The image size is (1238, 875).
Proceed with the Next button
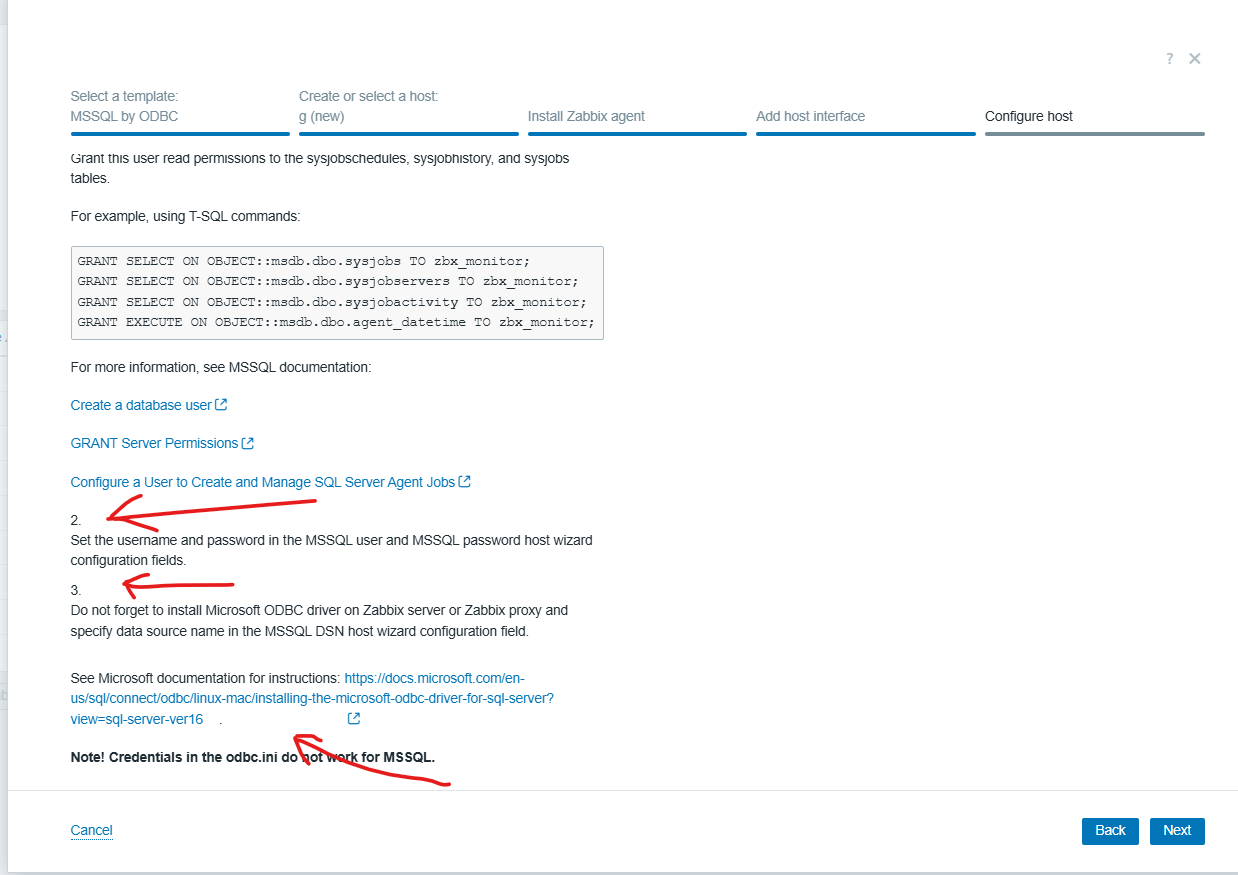point(1177,830)
